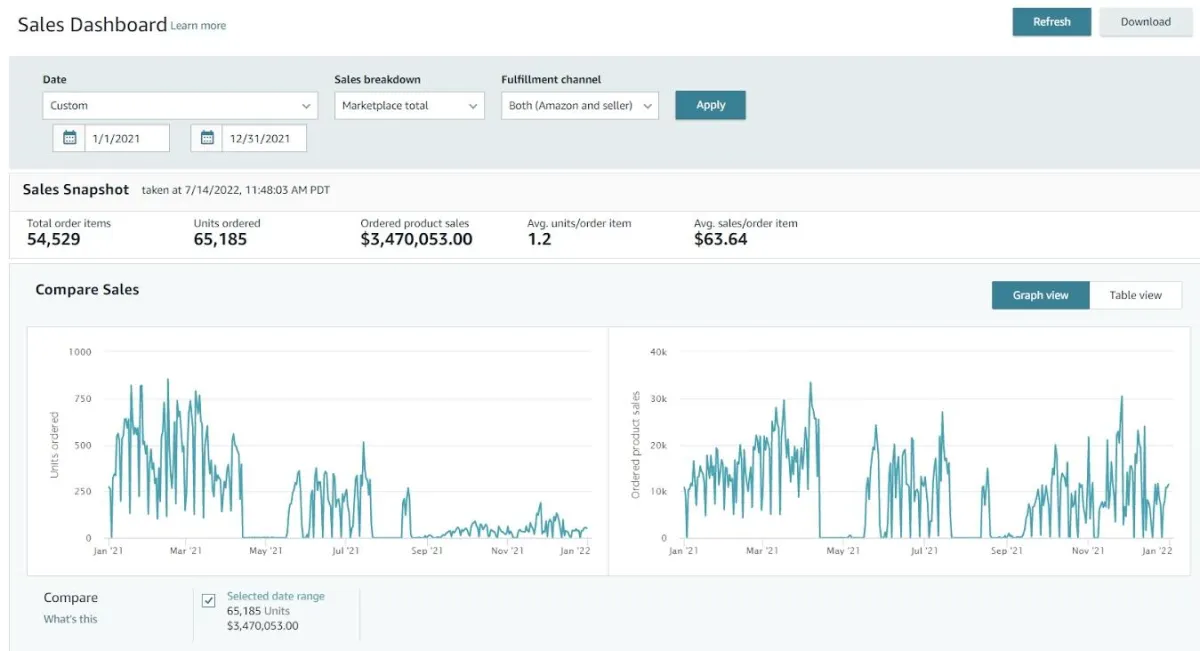Click the Total order items value
This screenshot has width=1200, height=651.
(x=54, y=240)
